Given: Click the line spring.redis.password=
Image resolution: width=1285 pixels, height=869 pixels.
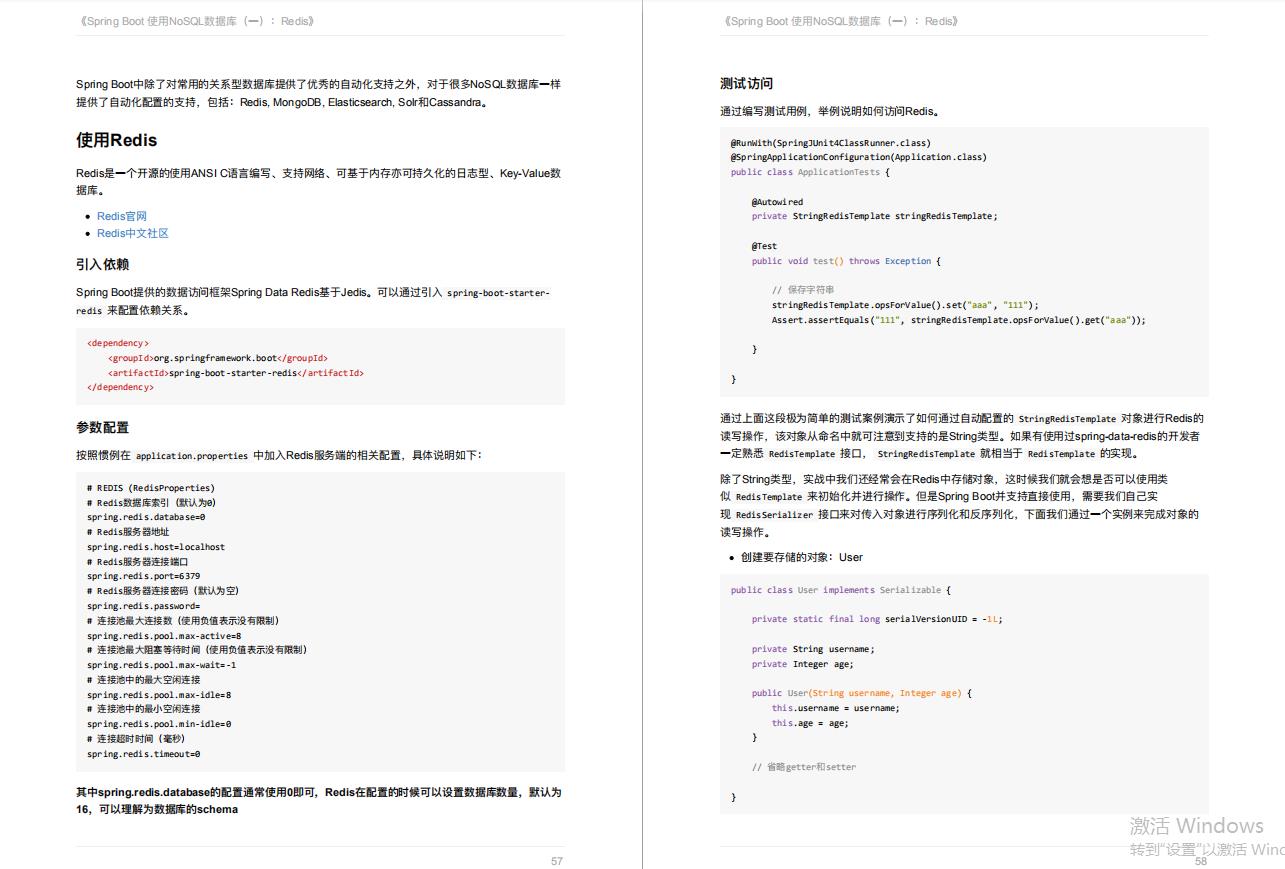Looking at the screenshot, I should click(x=144, y=606).
